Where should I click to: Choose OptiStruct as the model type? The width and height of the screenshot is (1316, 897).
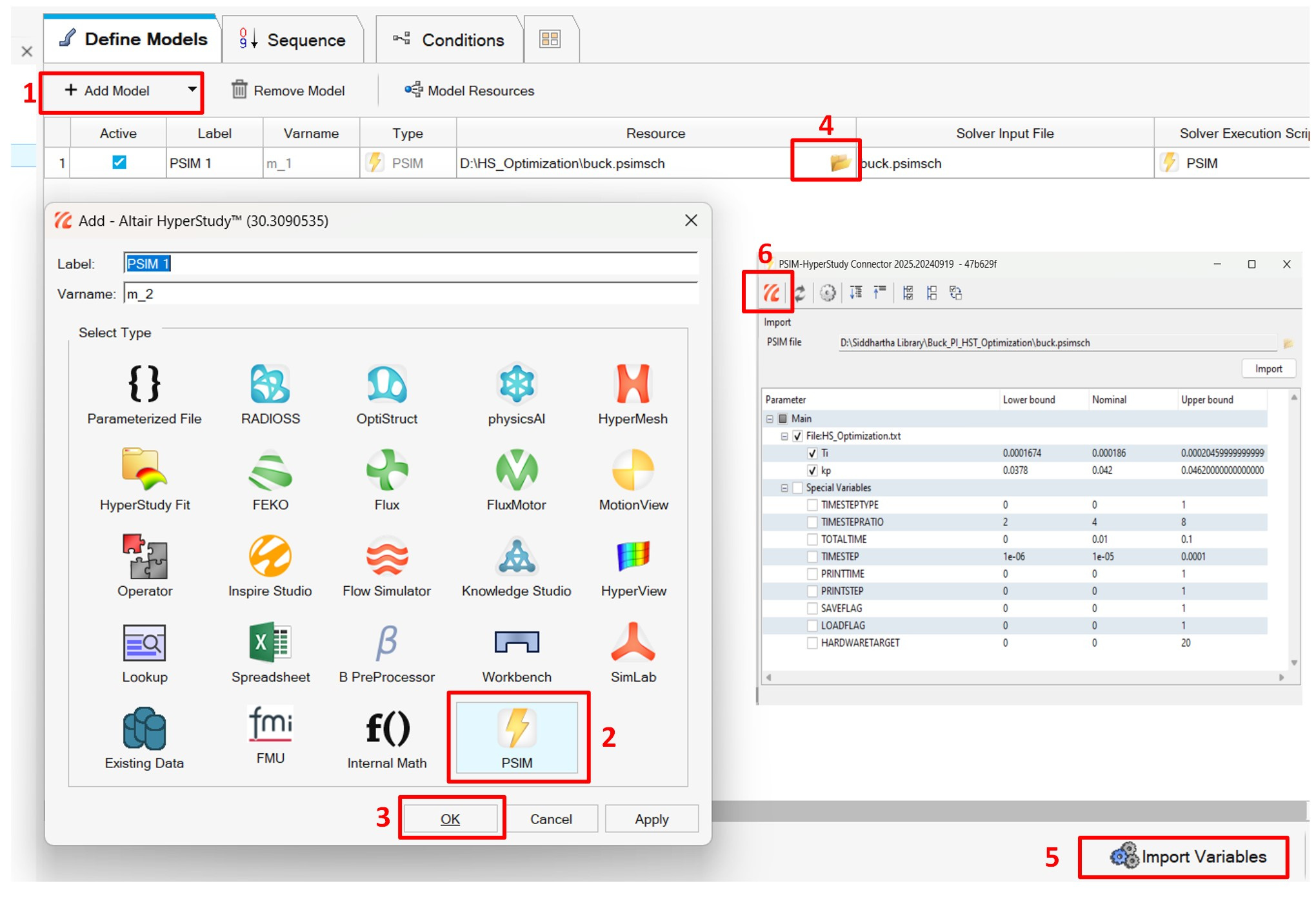coord(387,393)
